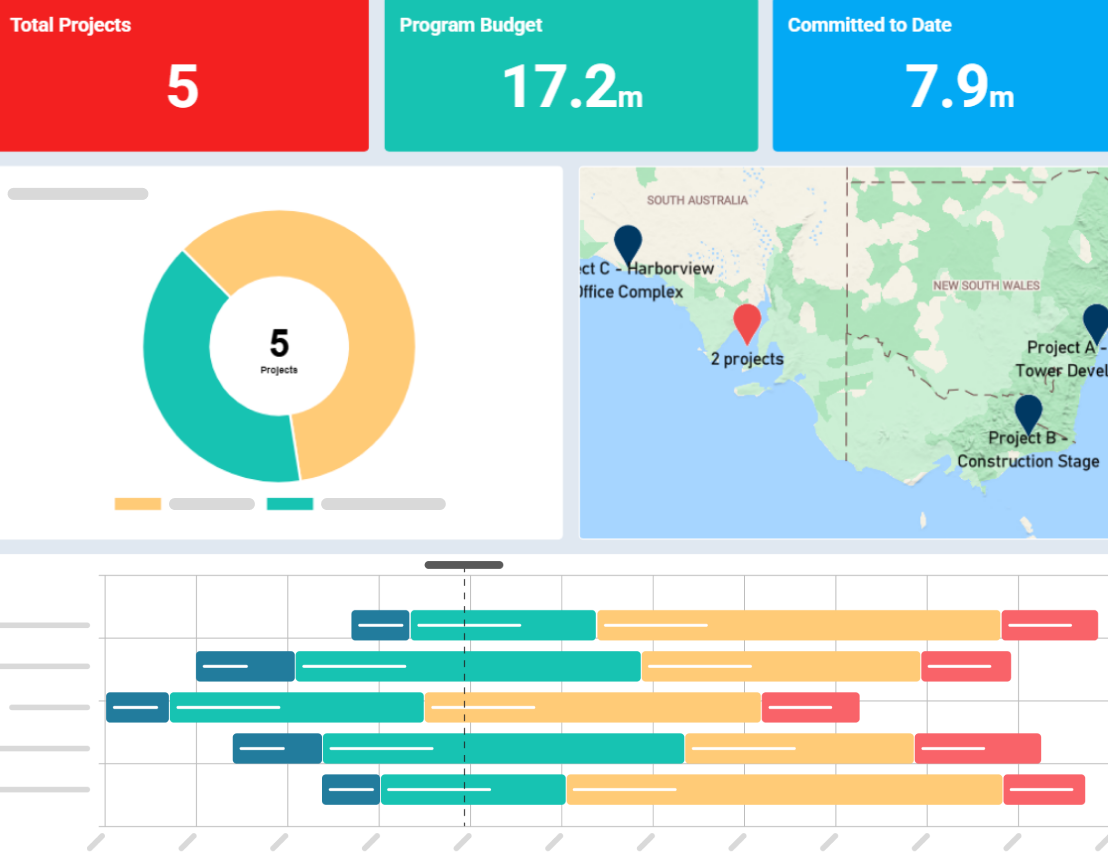Screen dimensions: 1108x856
Task: Select the blue bar on the top Gantt row
Action: (379, 624)
